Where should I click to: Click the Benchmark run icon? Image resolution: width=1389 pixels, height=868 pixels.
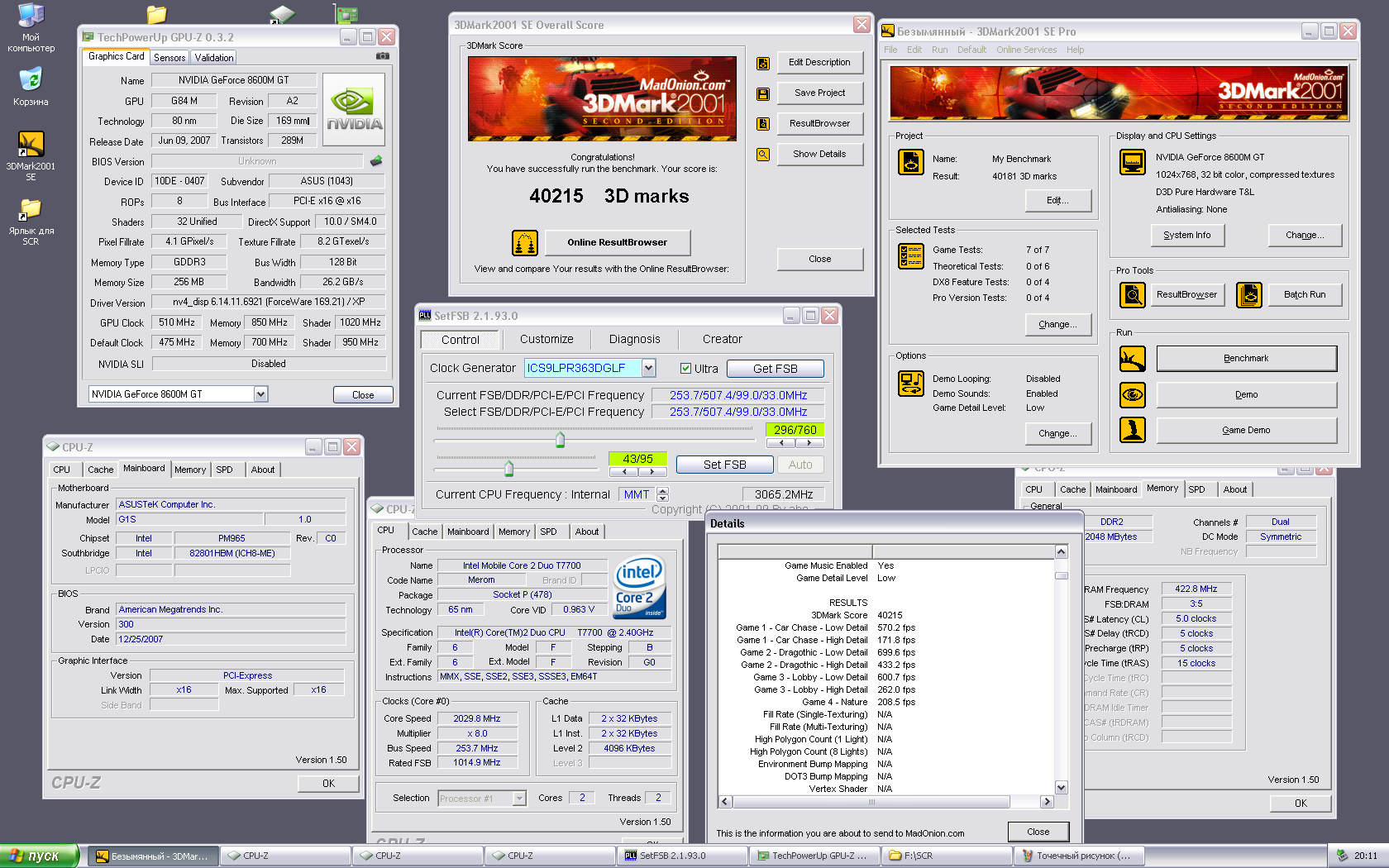point(1133,359)
